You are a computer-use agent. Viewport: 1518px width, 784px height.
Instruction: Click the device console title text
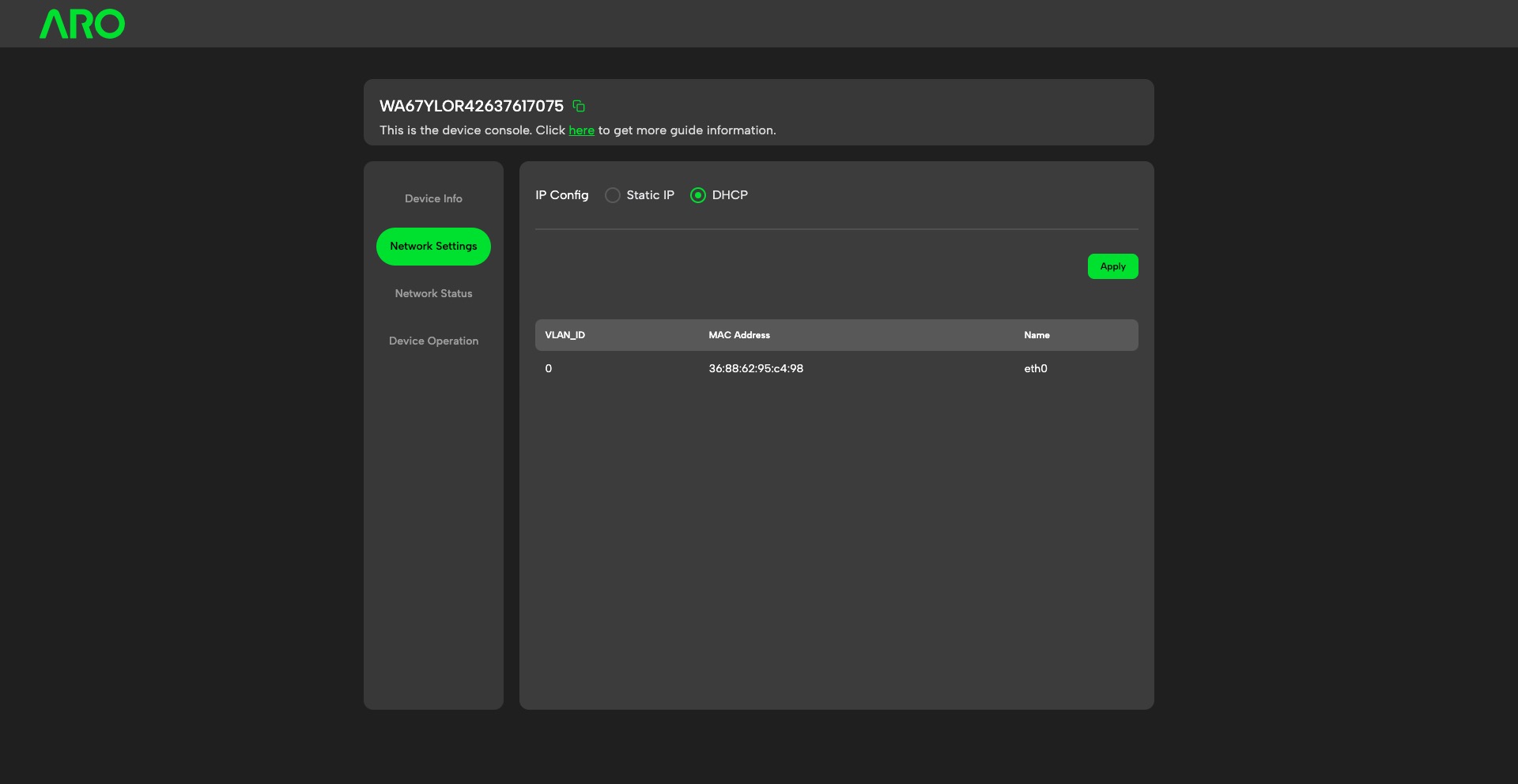pos(472,106)
